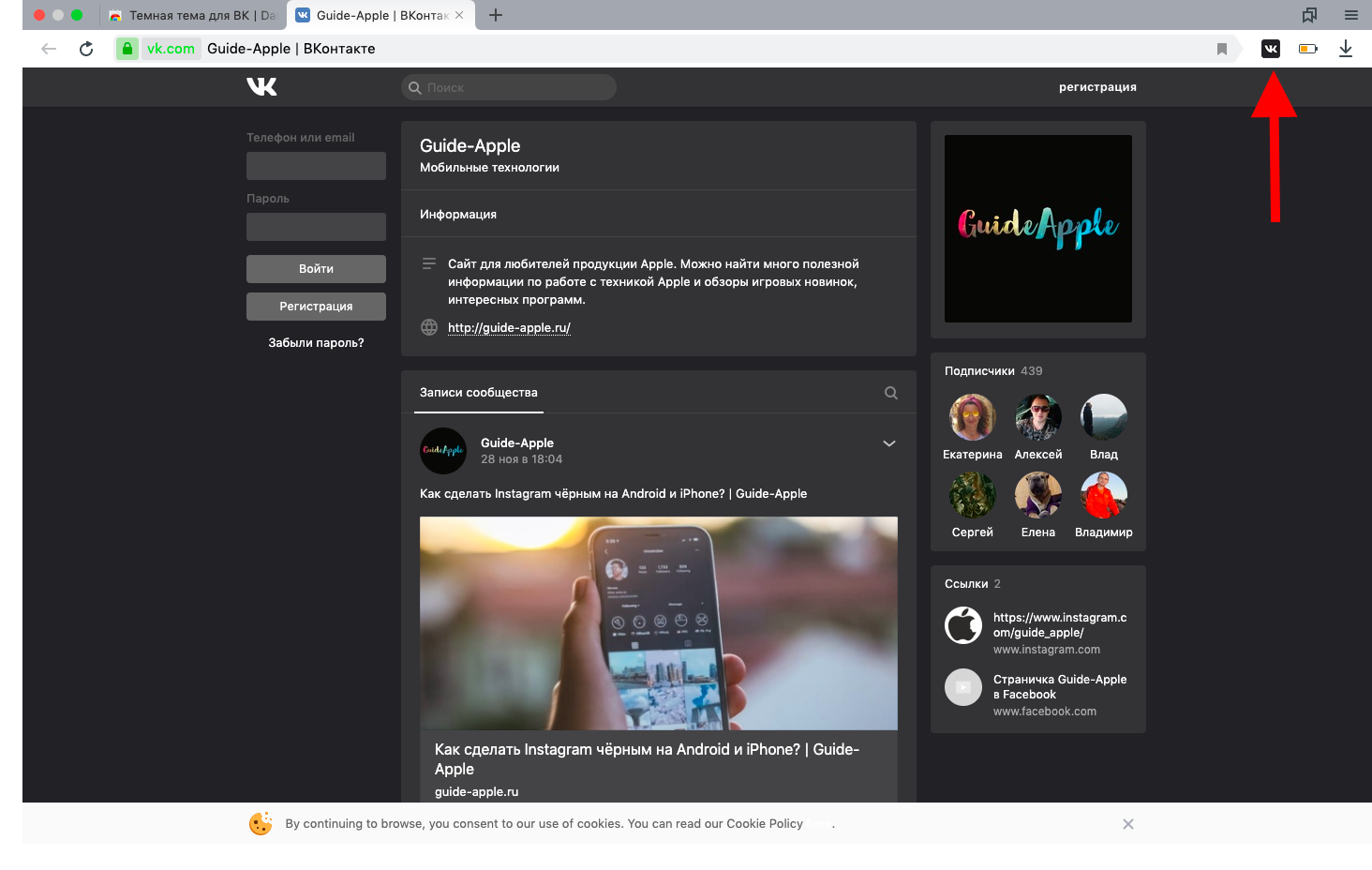The image size is (1372, 870).
Task: Click the Телефон или email input field
Action: pos(316,166)
